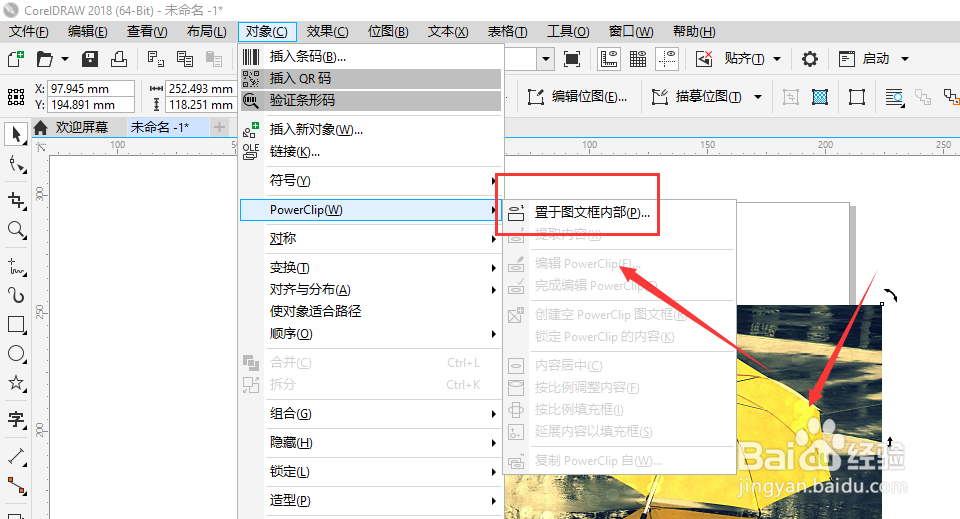The height and width of the screenshot is (519, 960).
Task: Select the Zoom magnifier tool
Action: pos(16,230)
